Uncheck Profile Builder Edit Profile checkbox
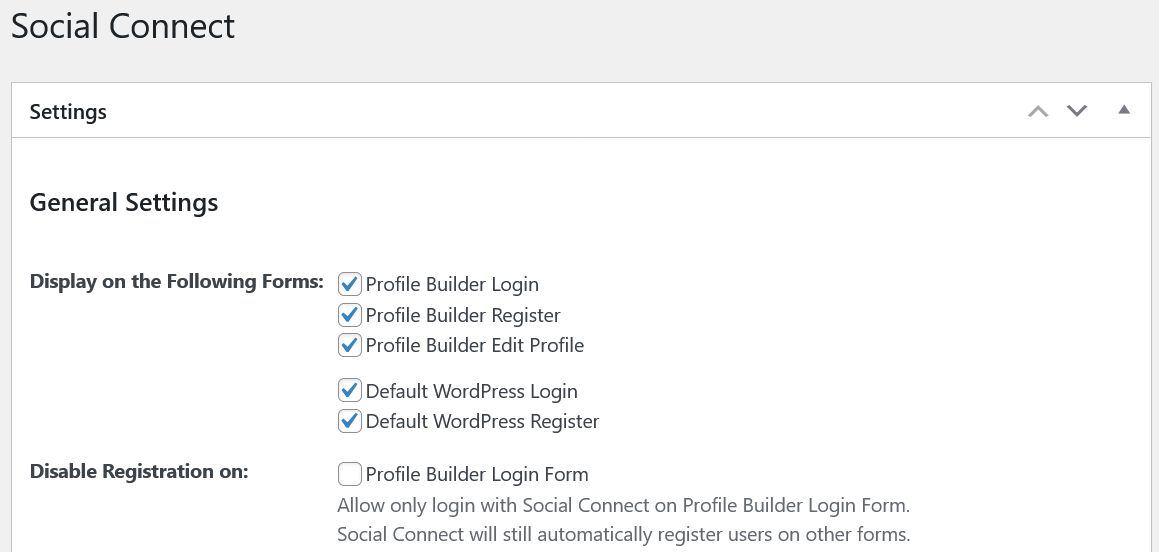 350,345
